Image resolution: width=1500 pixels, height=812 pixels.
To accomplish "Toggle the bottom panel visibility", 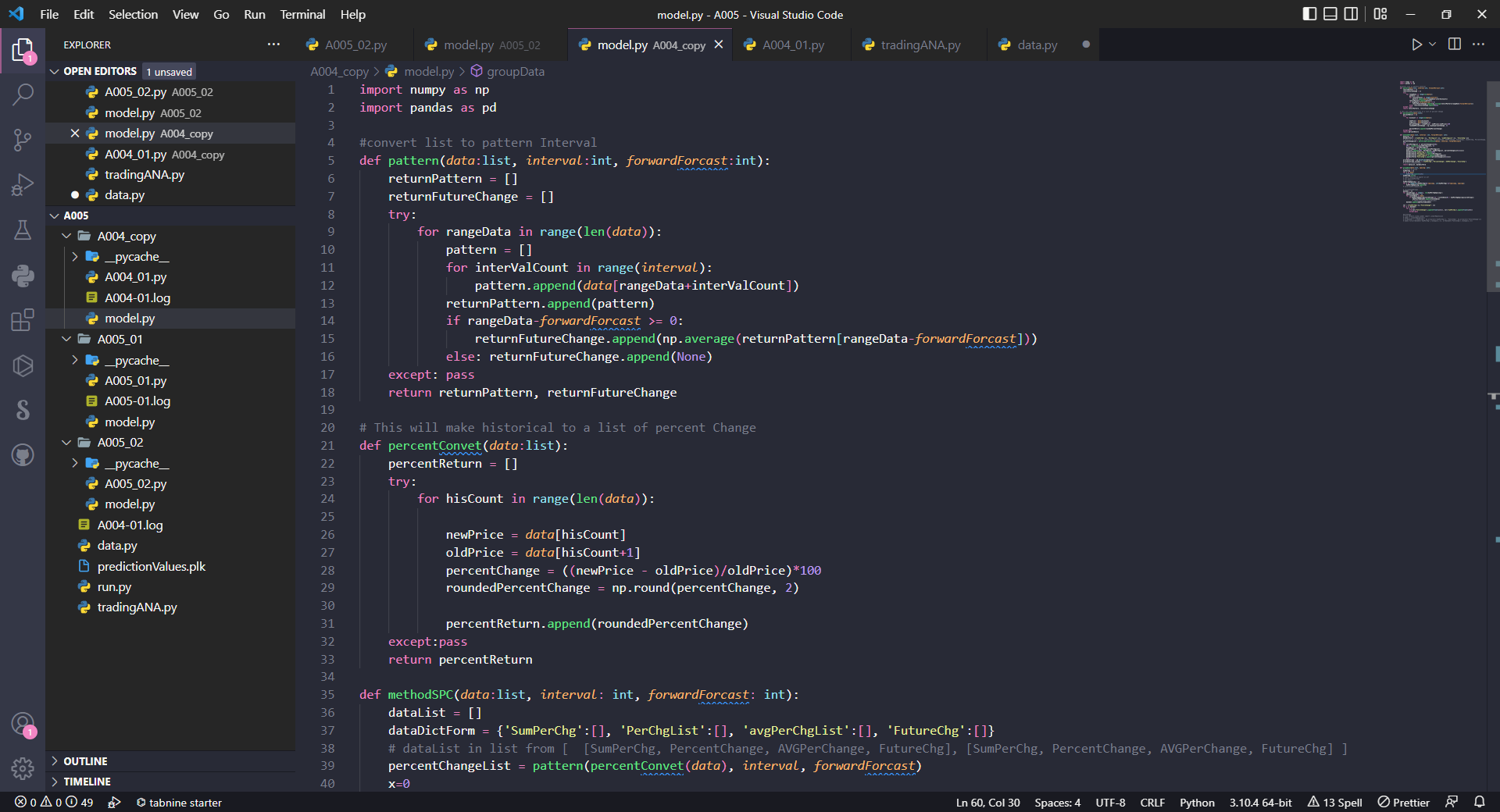I will click(x=1330, y=14).
